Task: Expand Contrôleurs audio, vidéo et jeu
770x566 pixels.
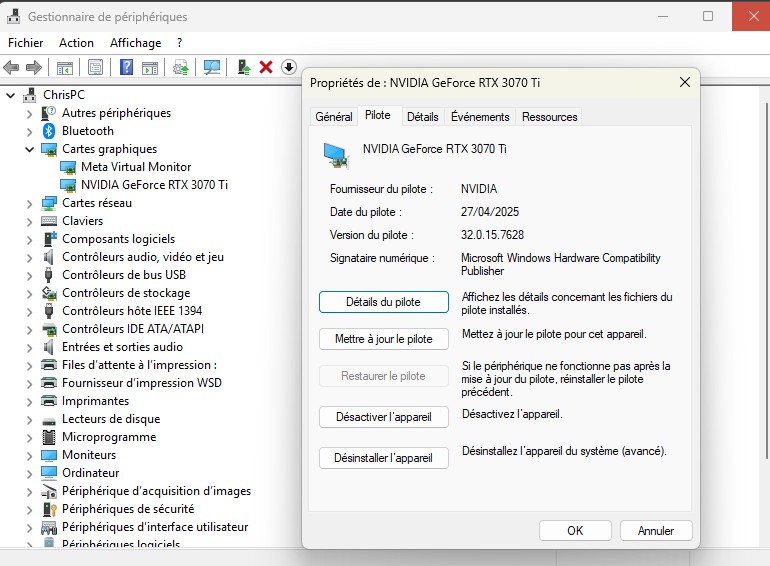Action: pyautogui.click(x=29, y=258)
